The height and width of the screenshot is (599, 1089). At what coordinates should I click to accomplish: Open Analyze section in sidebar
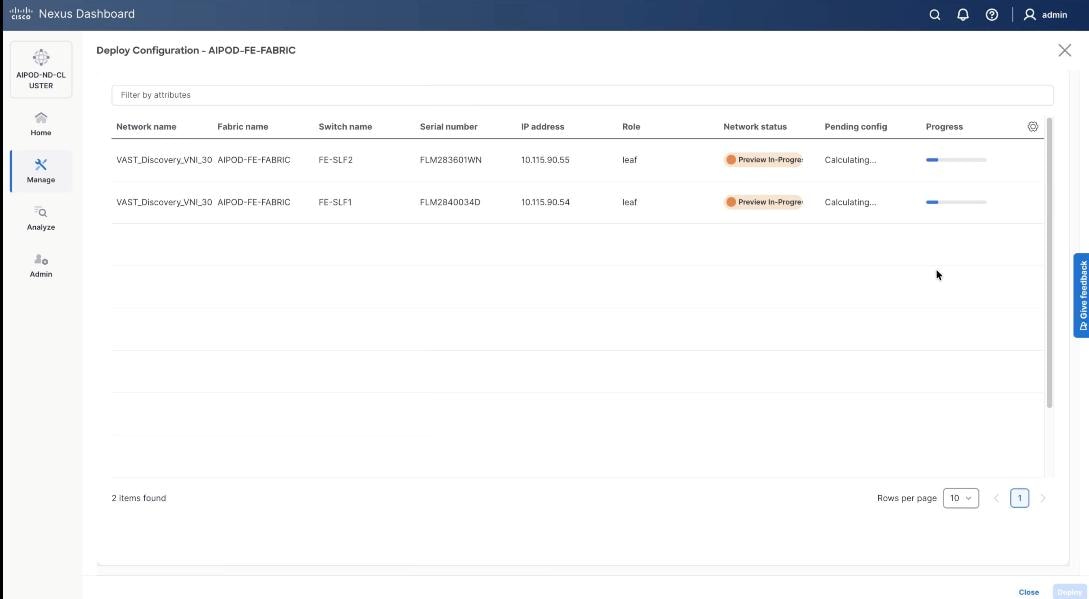pyautogui.click(x=41, y=218)
